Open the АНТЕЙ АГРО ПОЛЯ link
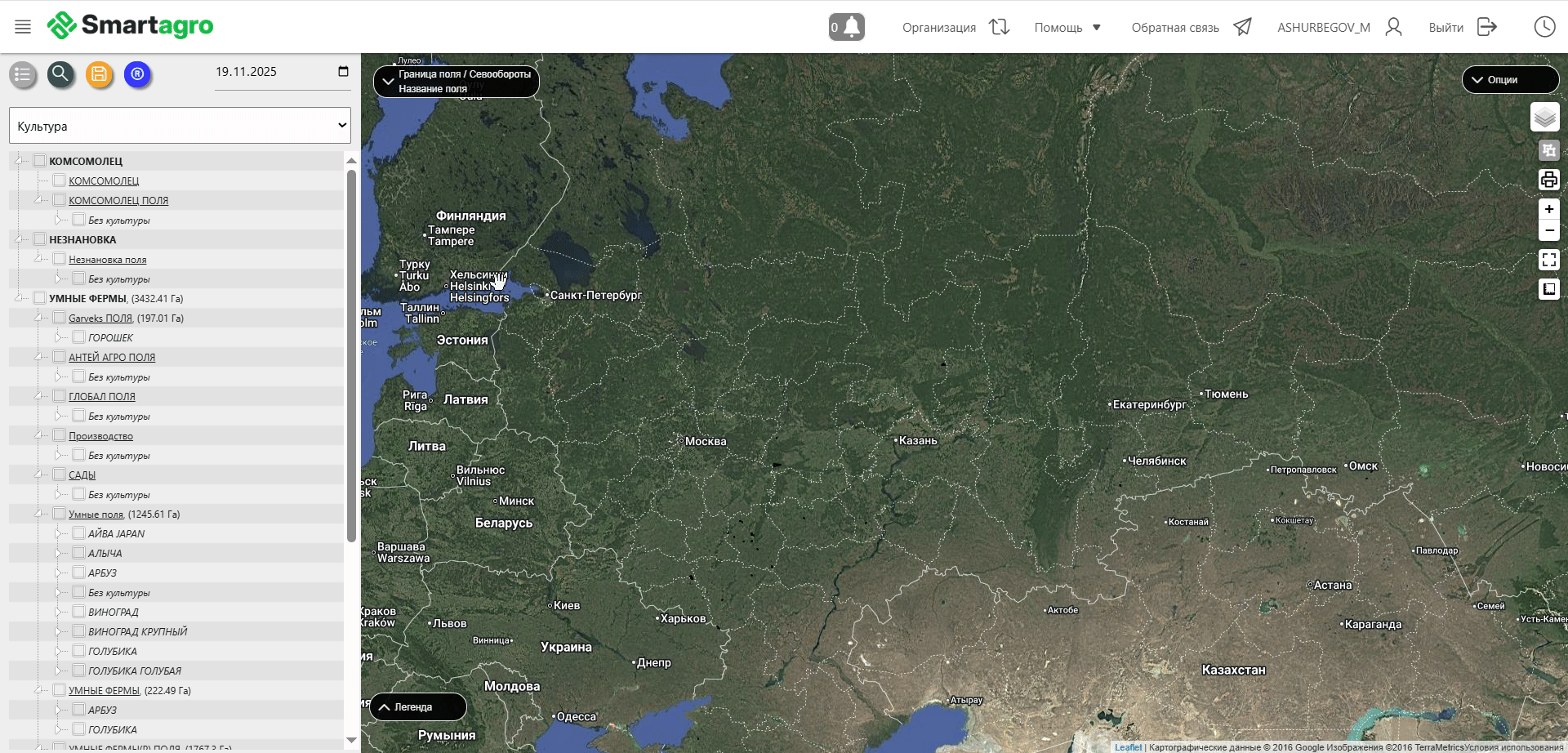The width and height of the screenshot is (1568, 753). click(x=112, y=358)
